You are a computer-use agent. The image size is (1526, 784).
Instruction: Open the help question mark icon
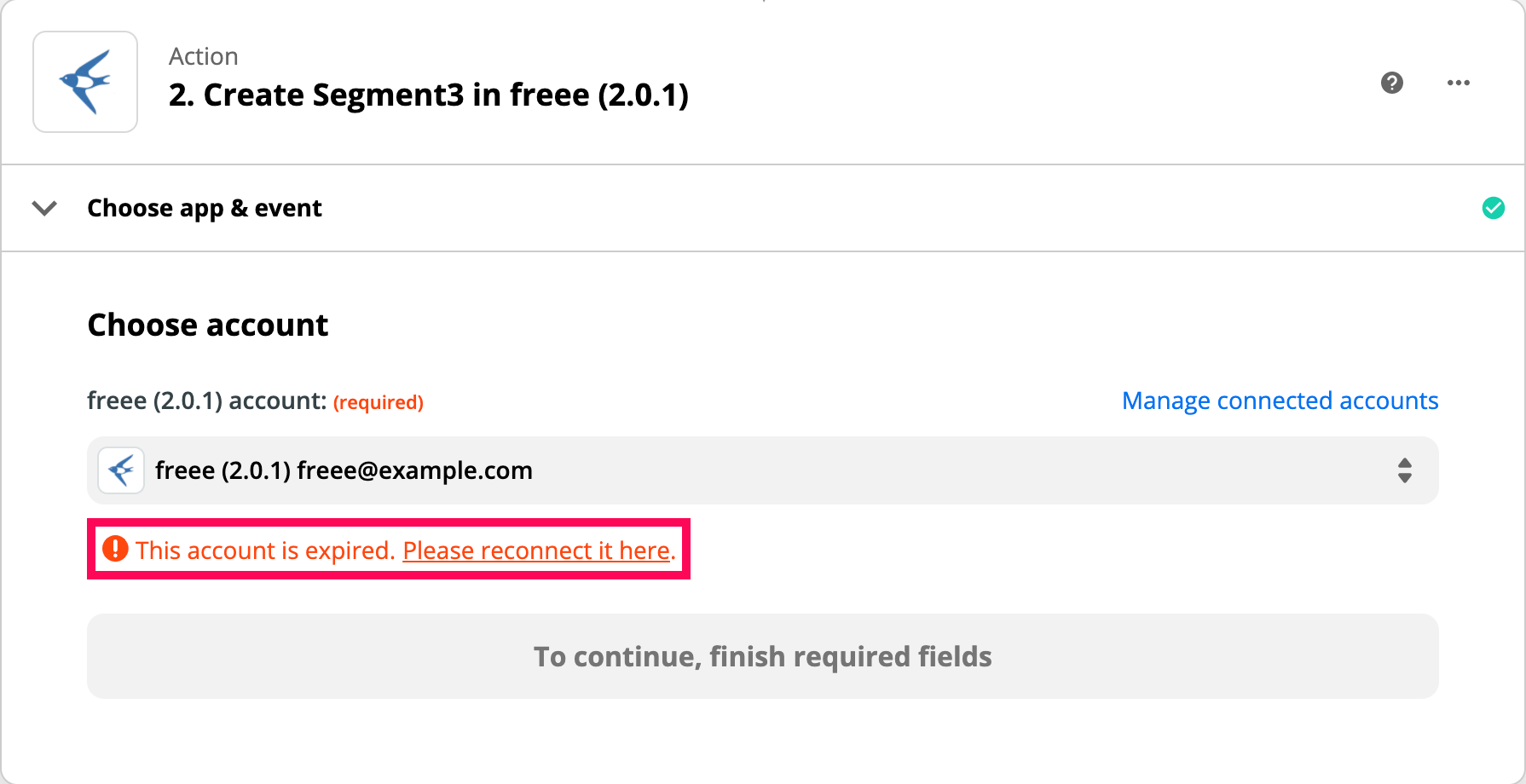pyautogui.click(x=1392, y=83)
